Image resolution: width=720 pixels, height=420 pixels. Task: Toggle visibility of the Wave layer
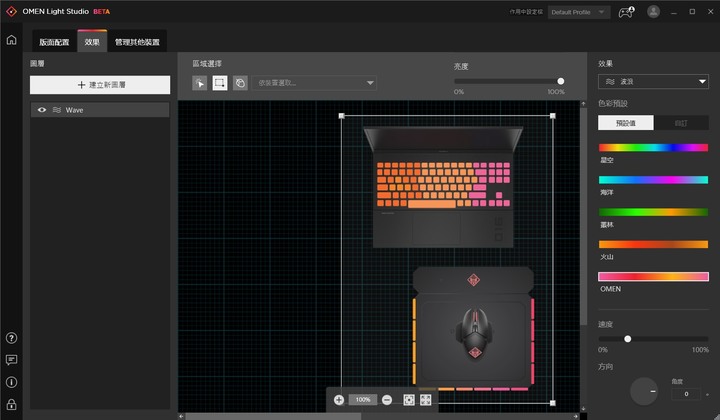pos(42,110)
